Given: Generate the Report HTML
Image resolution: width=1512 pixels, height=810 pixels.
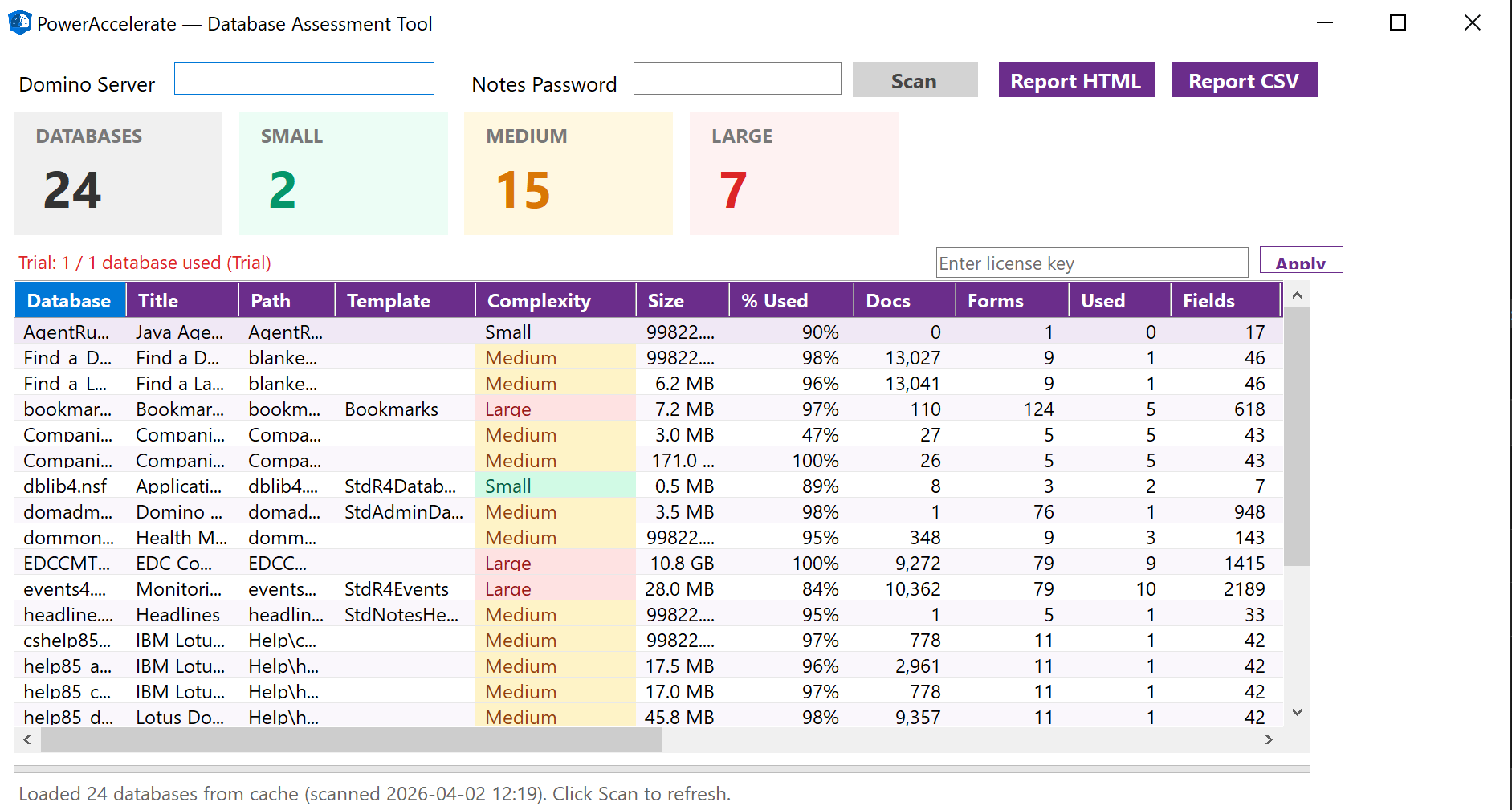Looking at the screenshot, I should (x=1076, y=79).
